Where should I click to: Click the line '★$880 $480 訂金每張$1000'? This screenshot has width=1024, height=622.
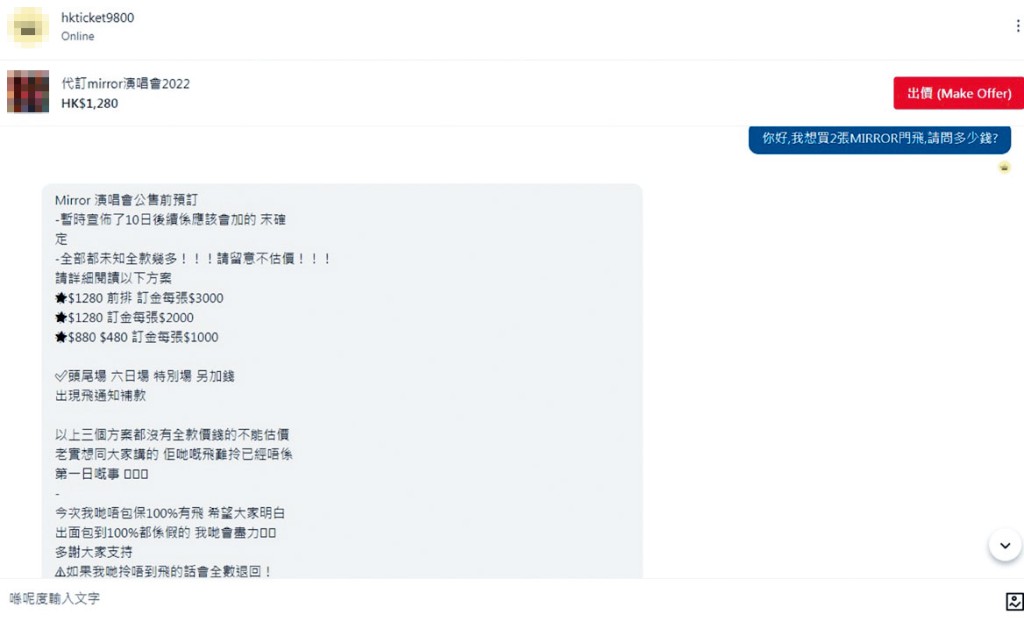136,337
